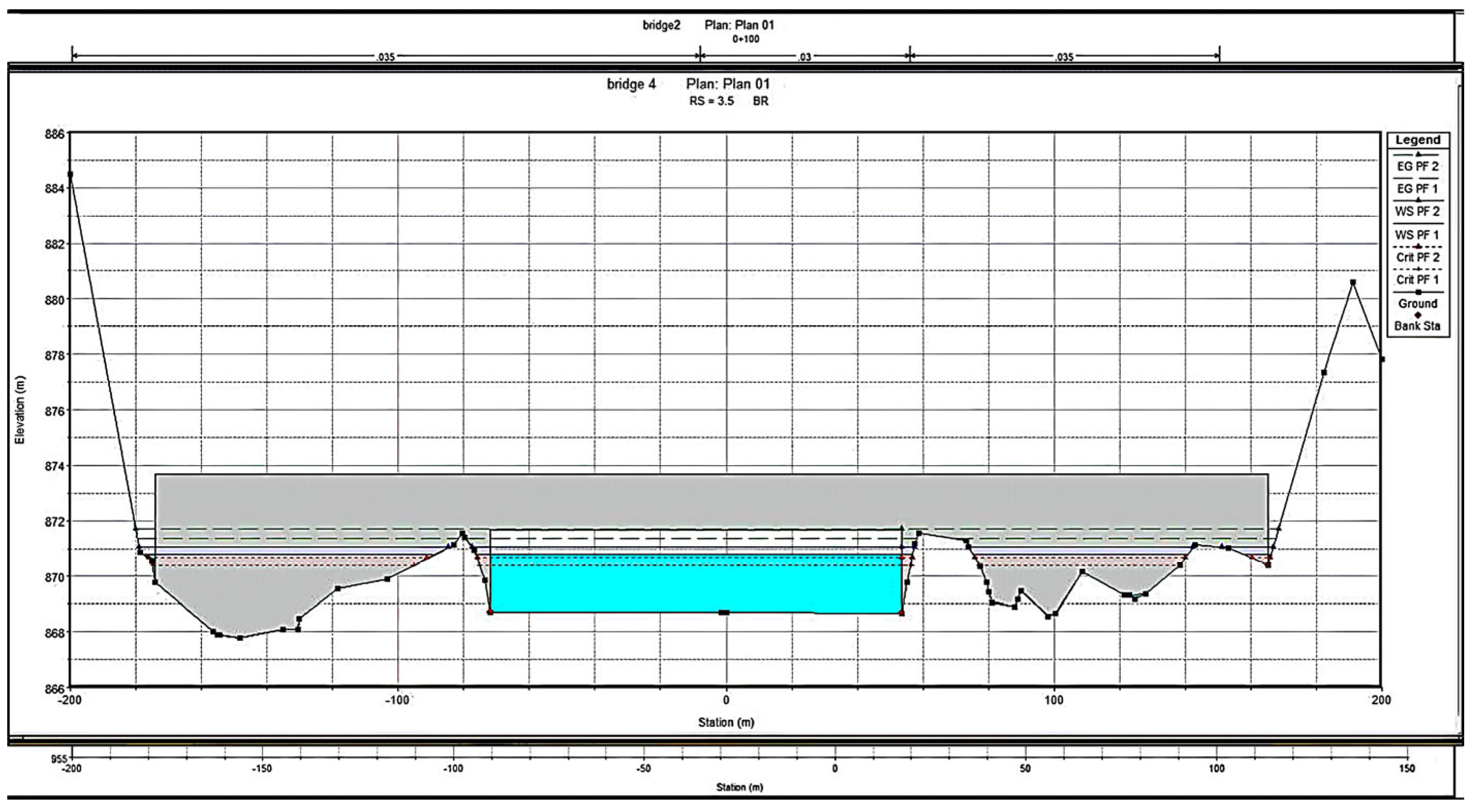
Task: Select the Ground legend entry
Action: click(1417, 303)
